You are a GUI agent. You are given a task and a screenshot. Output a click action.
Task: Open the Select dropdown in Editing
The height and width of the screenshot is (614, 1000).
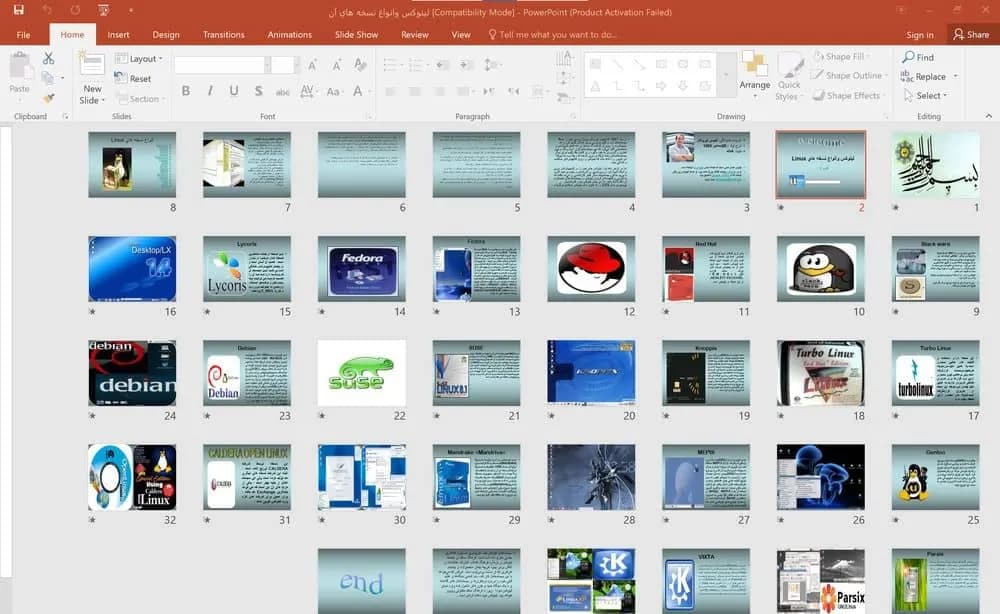click(926, 96)
